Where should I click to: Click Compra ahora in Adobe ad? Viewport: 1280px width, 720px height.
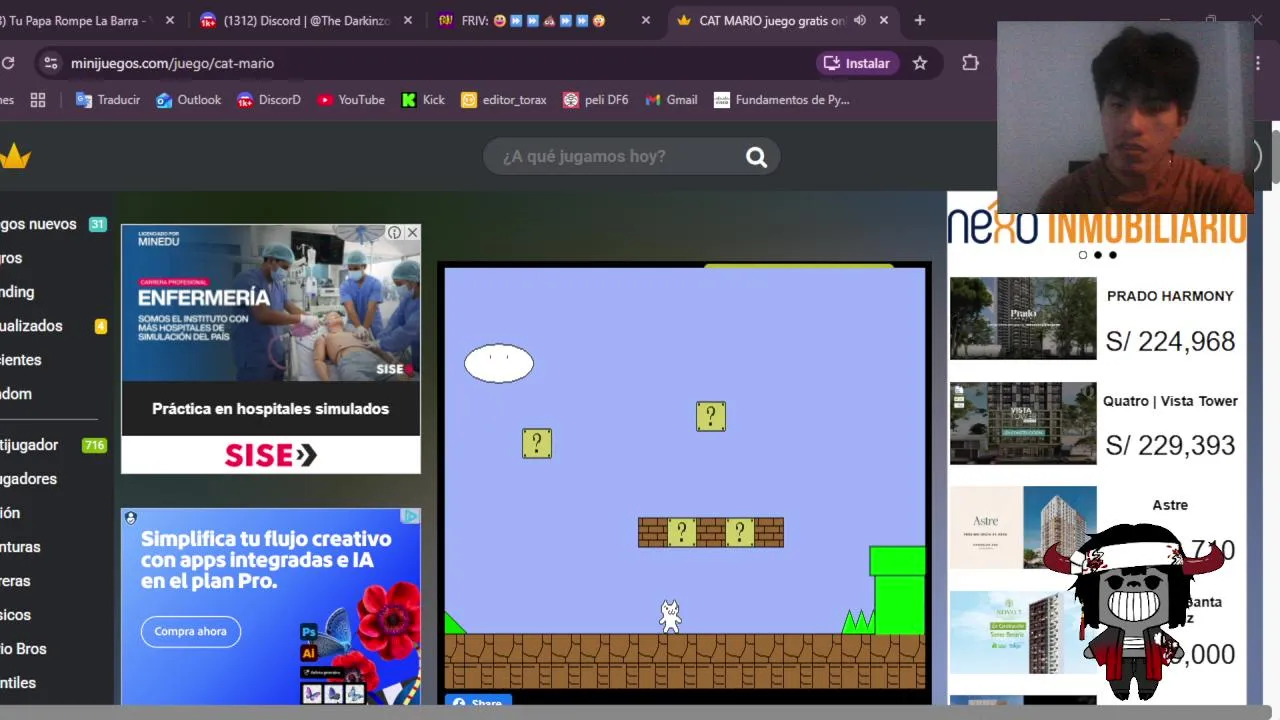pyautogui.click(x=191, y=632)
